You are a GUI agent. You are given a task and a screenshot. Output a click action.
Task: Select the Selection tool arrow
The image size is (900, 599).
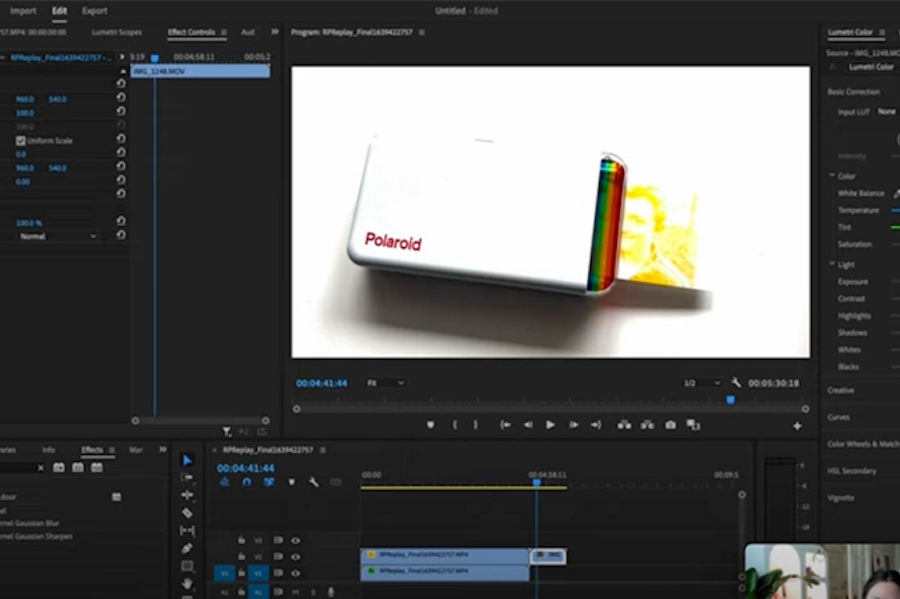(187, 460)
